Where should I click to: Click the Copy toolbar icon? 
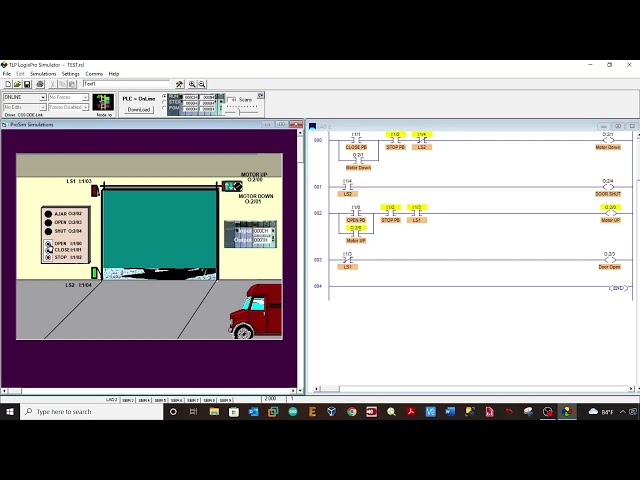[x=62, y=84]
